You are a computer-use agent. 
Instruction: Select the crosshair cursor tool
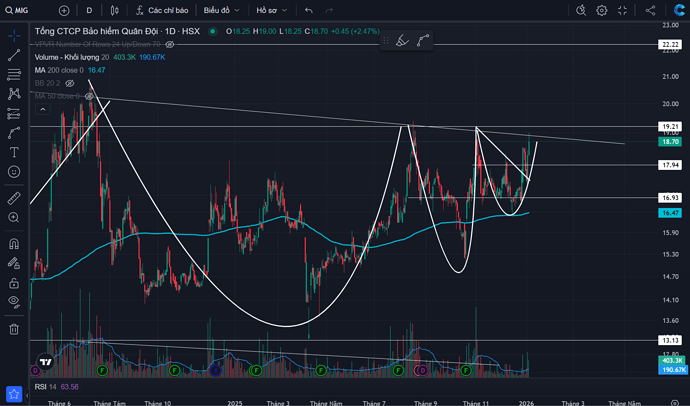(14, 35)
